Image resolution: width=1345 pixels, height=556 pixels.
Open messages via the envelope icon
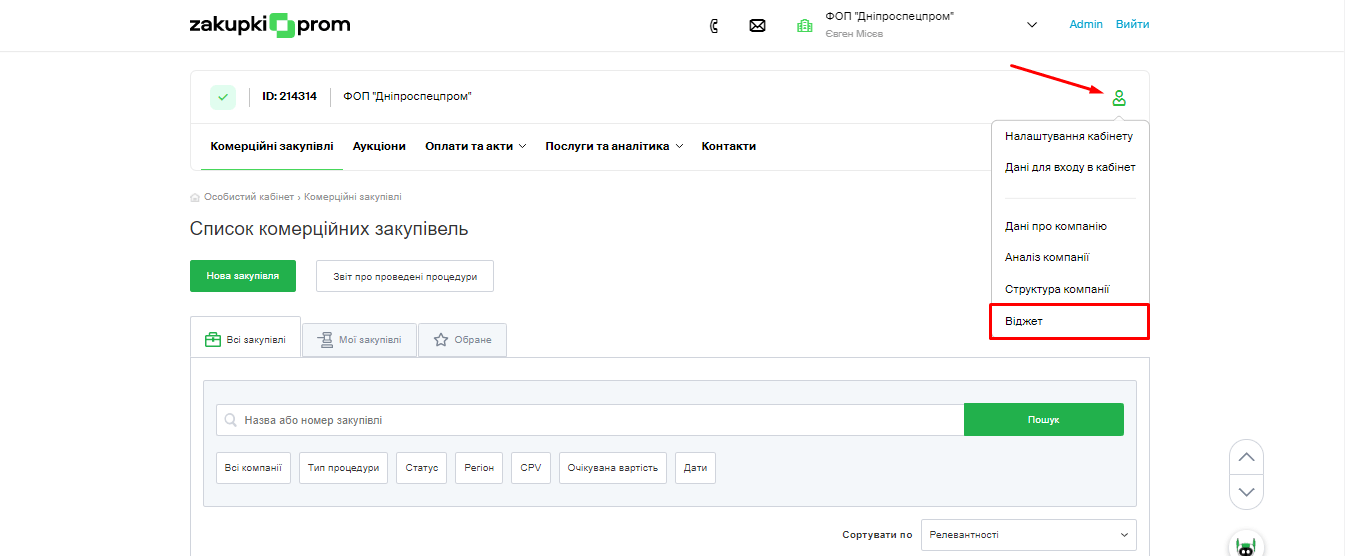coord(757,26)
